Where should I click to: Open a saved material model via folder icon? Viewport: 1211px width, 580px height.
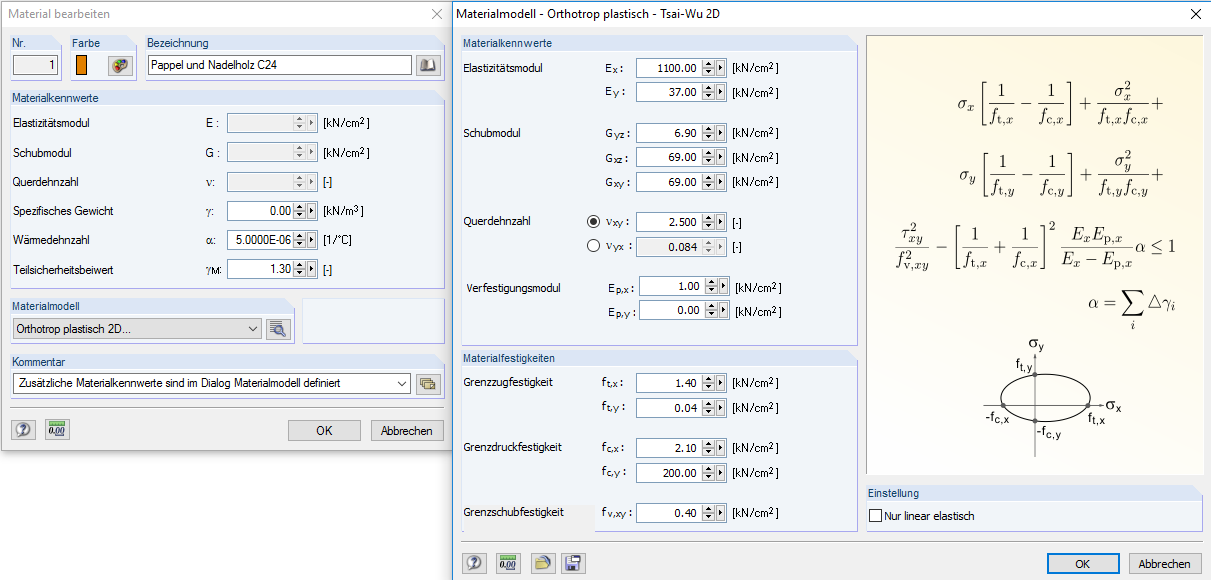point(541,563)
